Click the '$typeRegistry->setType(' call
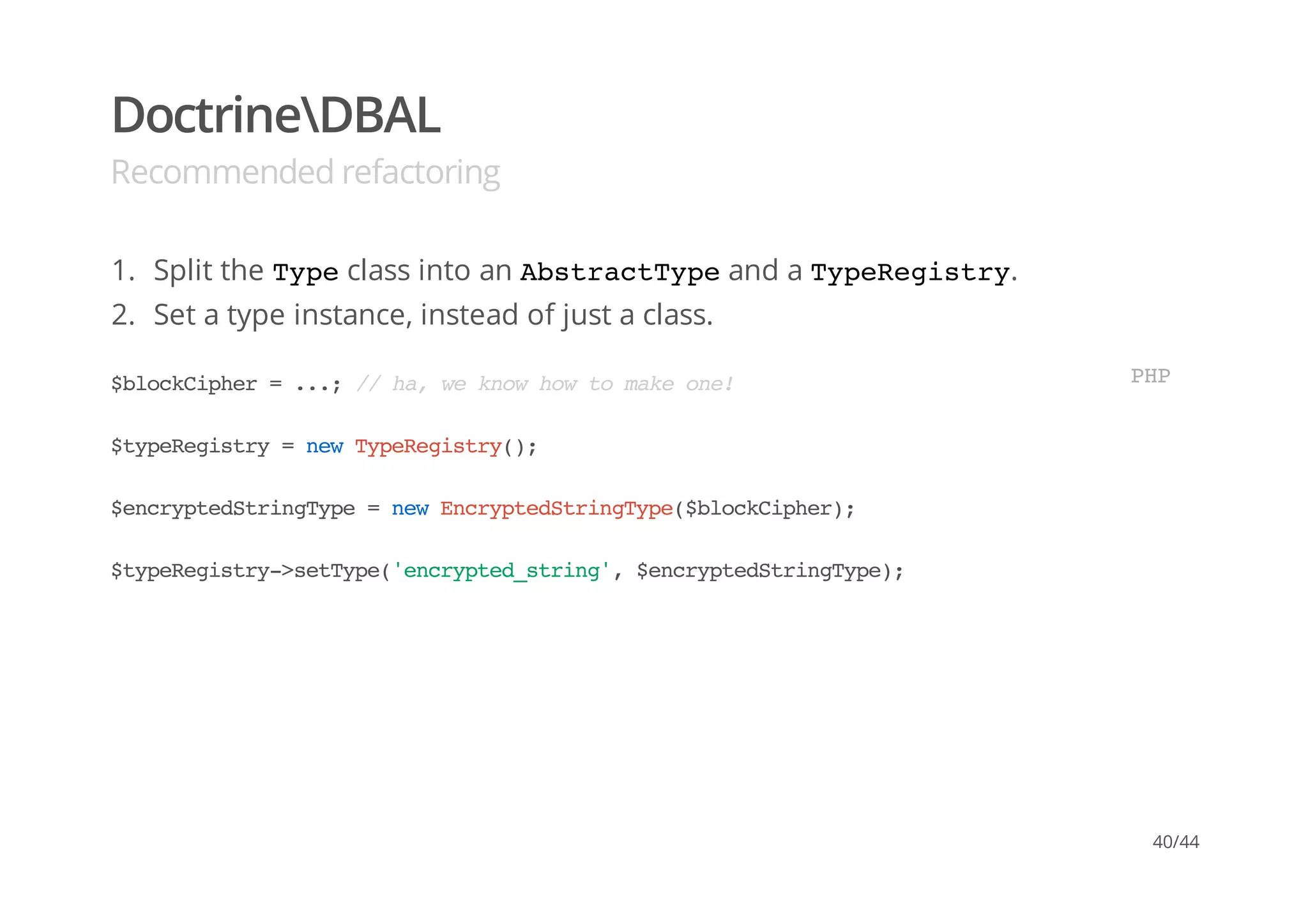Screen dimensions: 1308x924 (x=251, y=571)
